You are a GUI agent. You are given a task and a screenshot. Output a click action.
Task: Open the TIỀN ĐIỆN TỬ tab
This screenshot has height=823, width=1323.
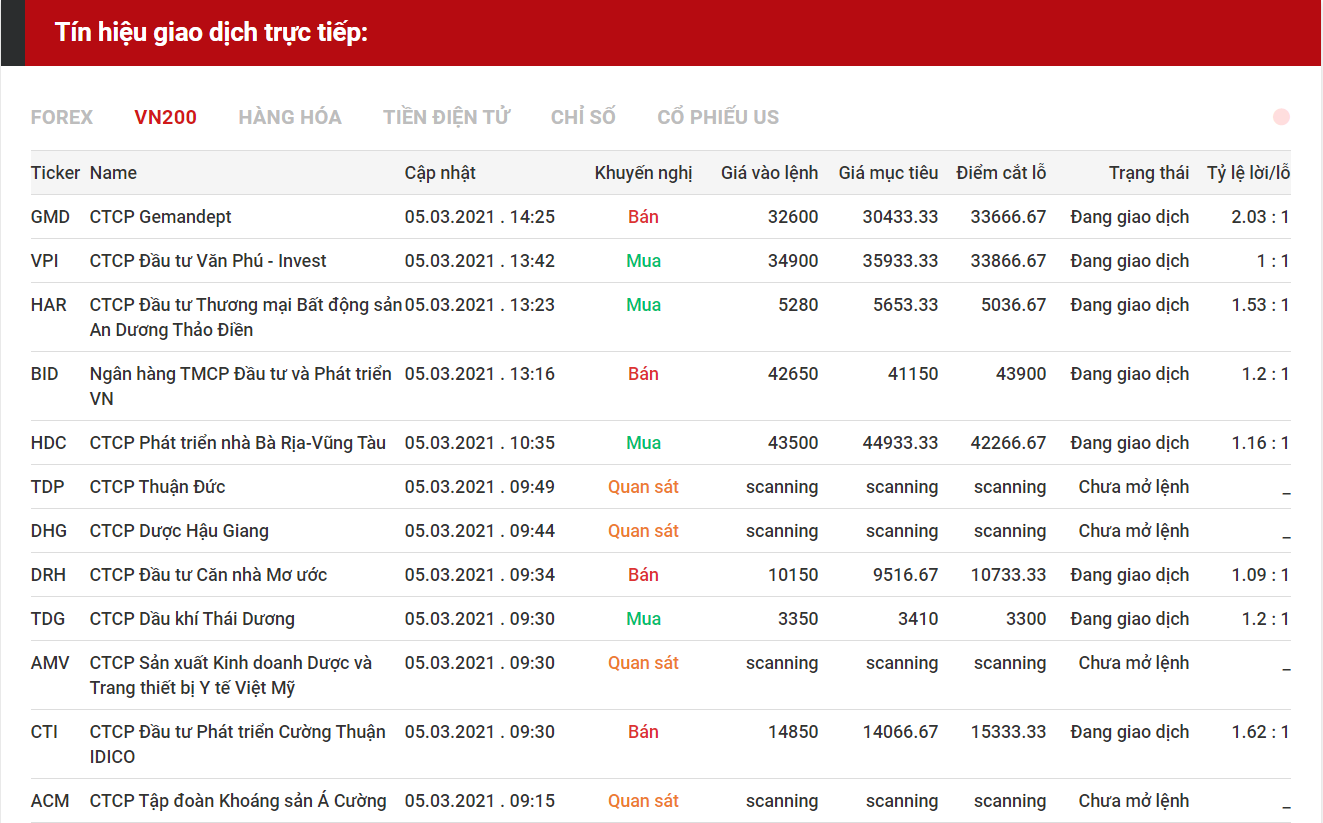[446, 117]
